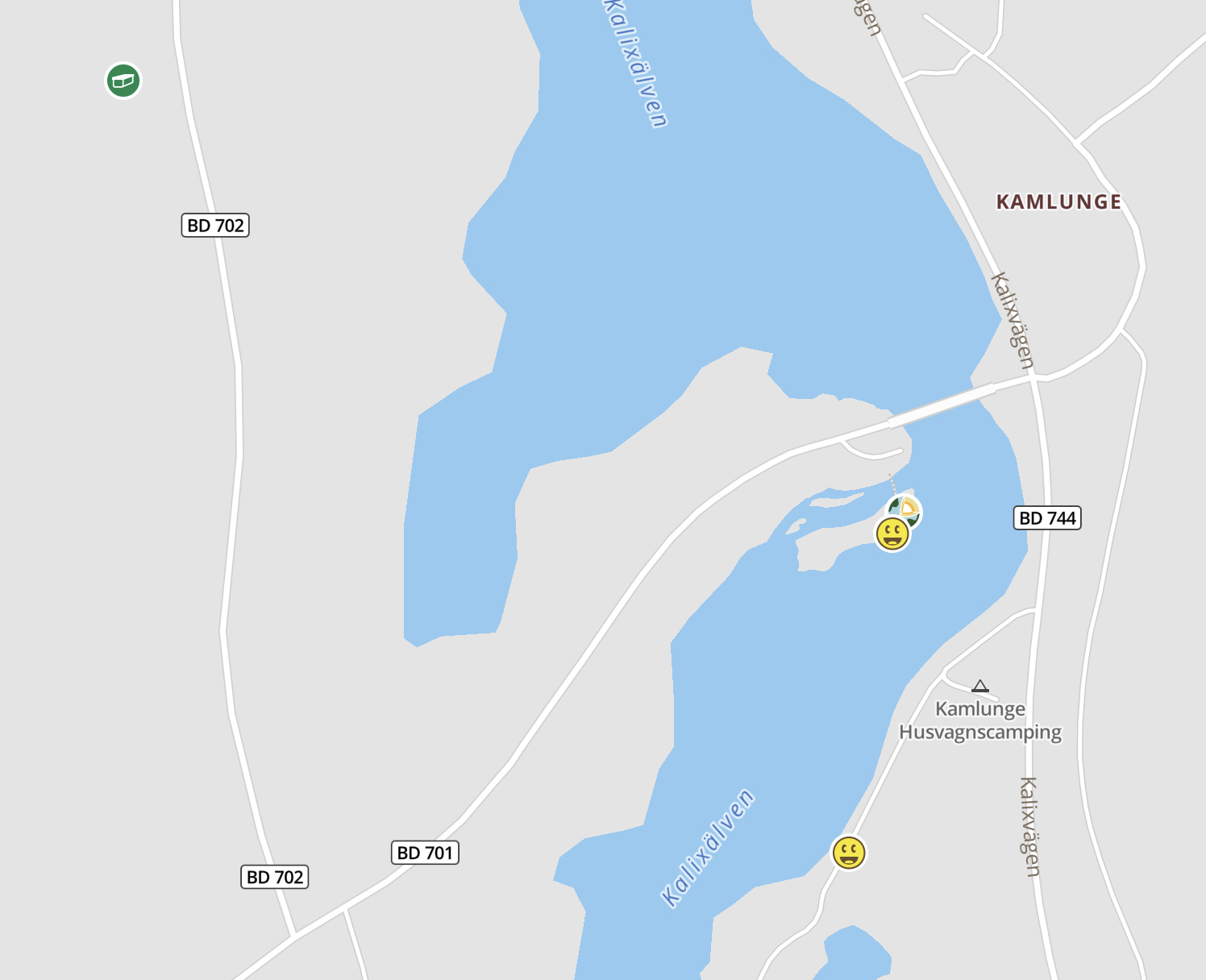Select the upper BD 702 road shield
Image resolution: width=1206 pixels, height=980 pixels.
215,225
